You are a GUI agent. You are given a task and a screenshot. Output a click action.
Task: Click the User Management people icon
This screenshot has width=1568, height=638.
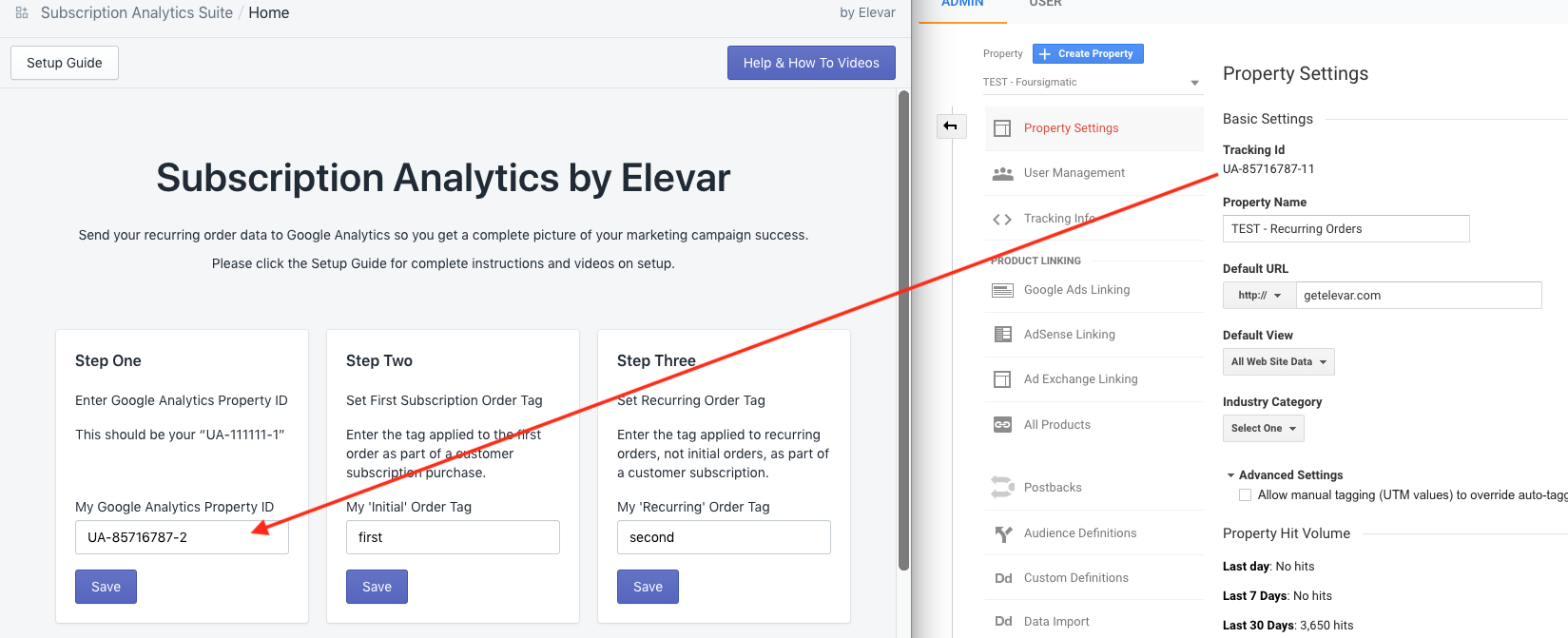point(1002,173)
